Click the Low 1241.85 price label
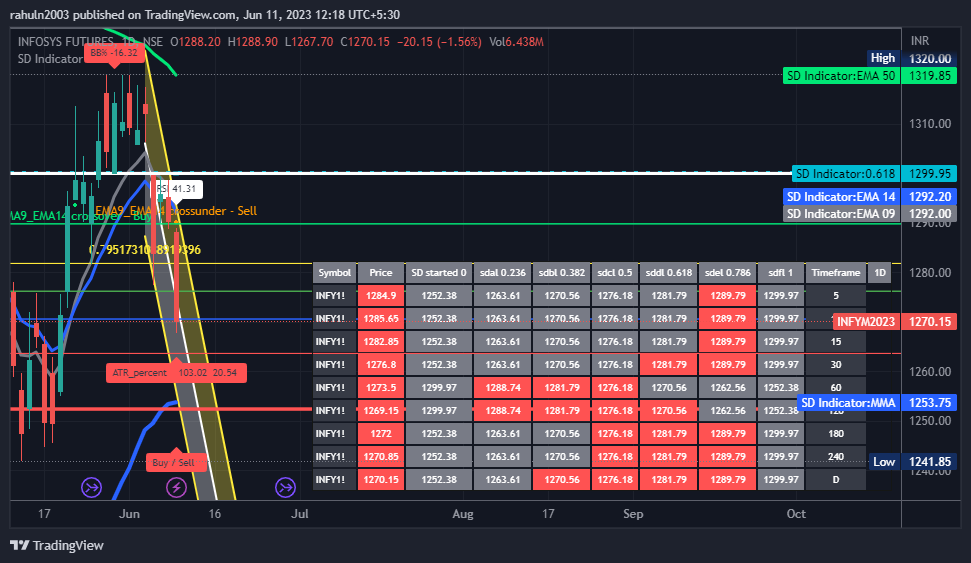 click(x=912, y=461)
